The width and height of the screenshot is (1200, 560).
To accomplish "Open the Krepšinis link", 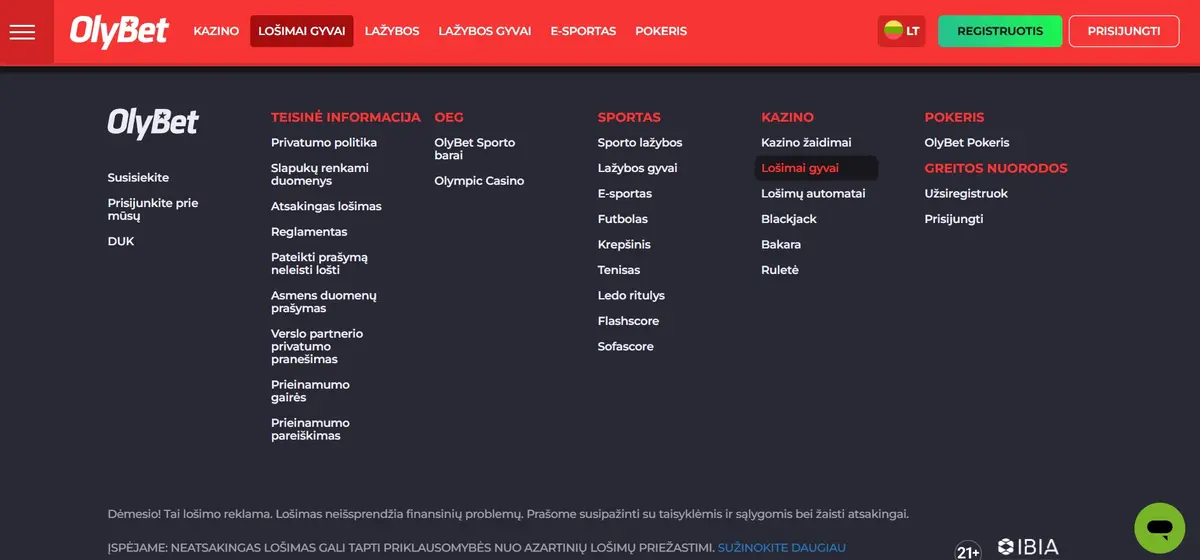I will [x=624, y=245].
